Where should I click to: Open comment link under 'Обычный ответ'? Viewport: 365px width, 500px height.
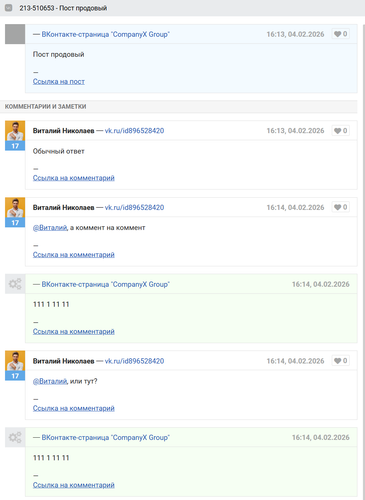pos(74,178)
